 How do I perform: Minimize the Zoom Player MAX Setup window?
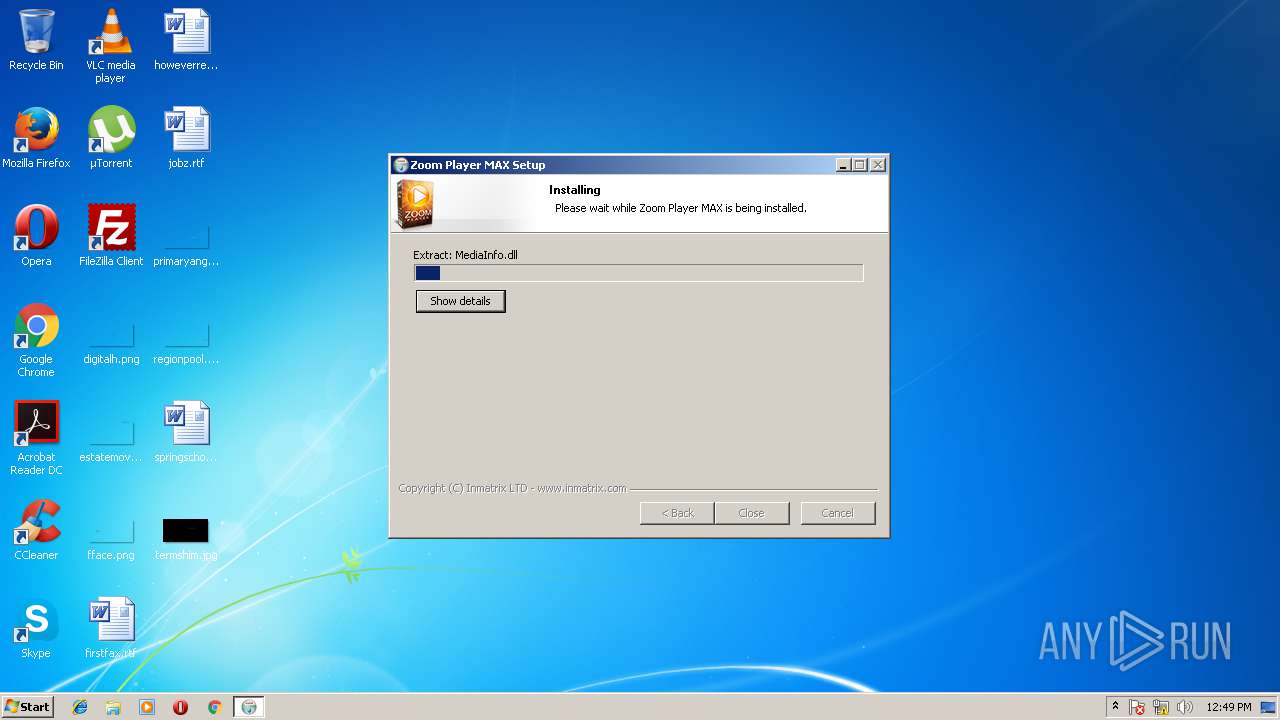tap(843, 165)
